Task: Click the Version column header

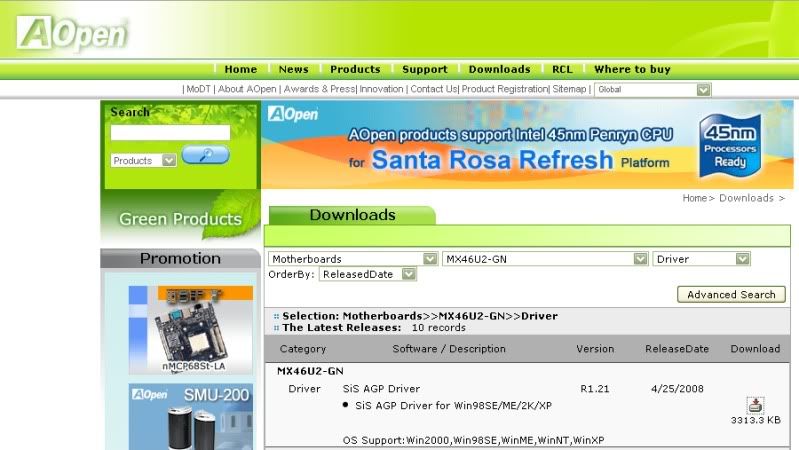Action: tap(595, 349)
